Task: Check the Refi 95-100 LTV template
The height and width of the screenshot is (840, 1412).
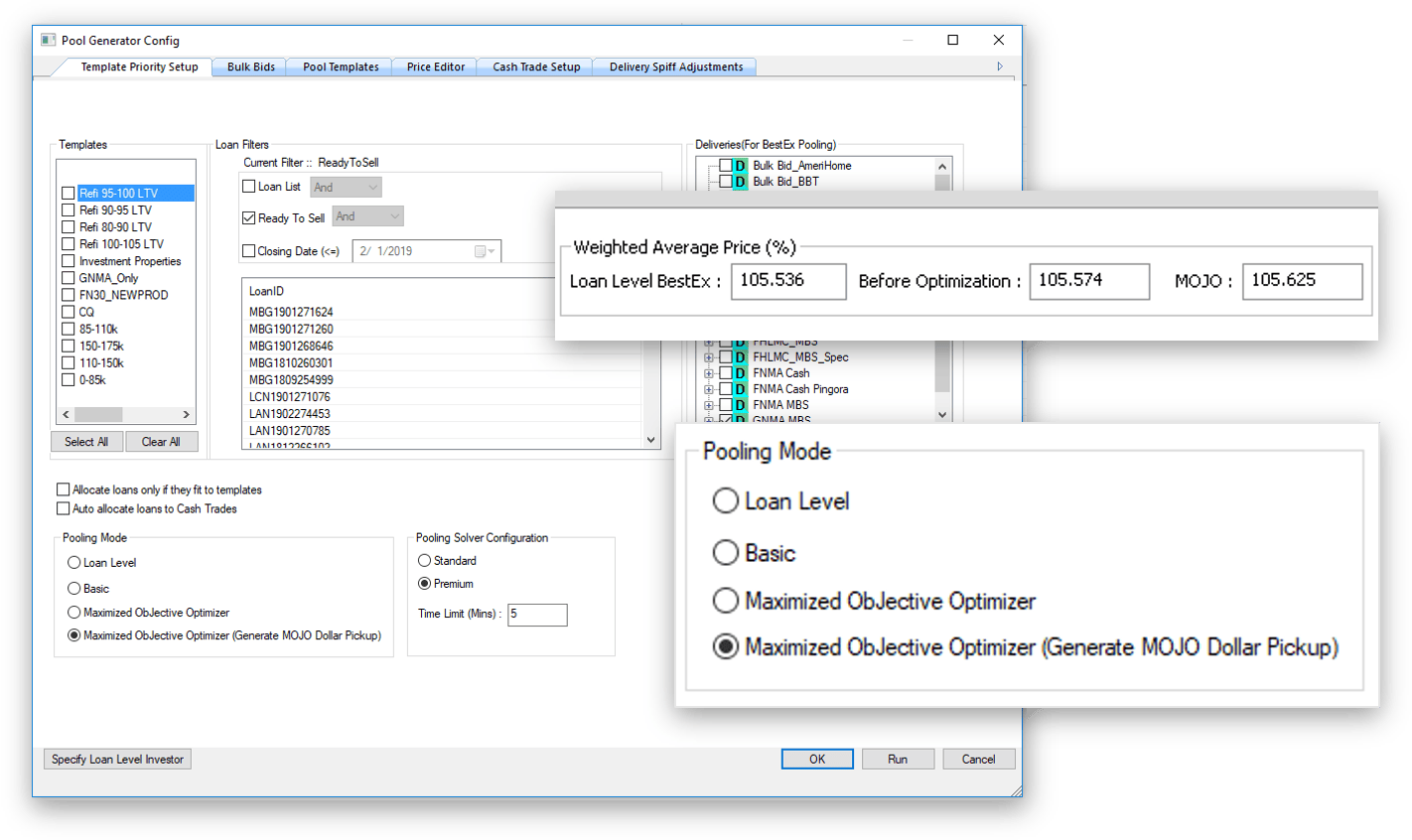Action: click(69, 194)
